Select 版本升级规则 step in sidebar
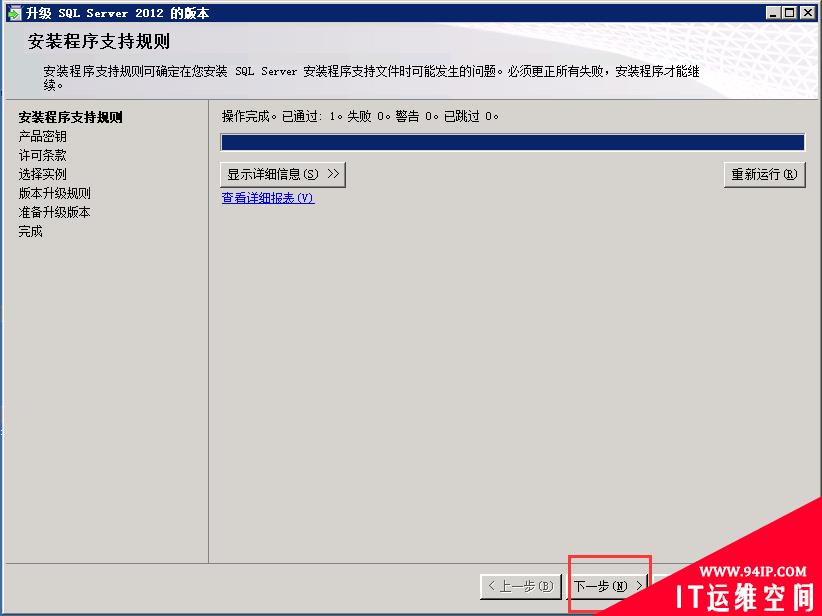Image resolution: width=822 pixels, height=616 pixels. pyautogui.click(x=55, y=193)
